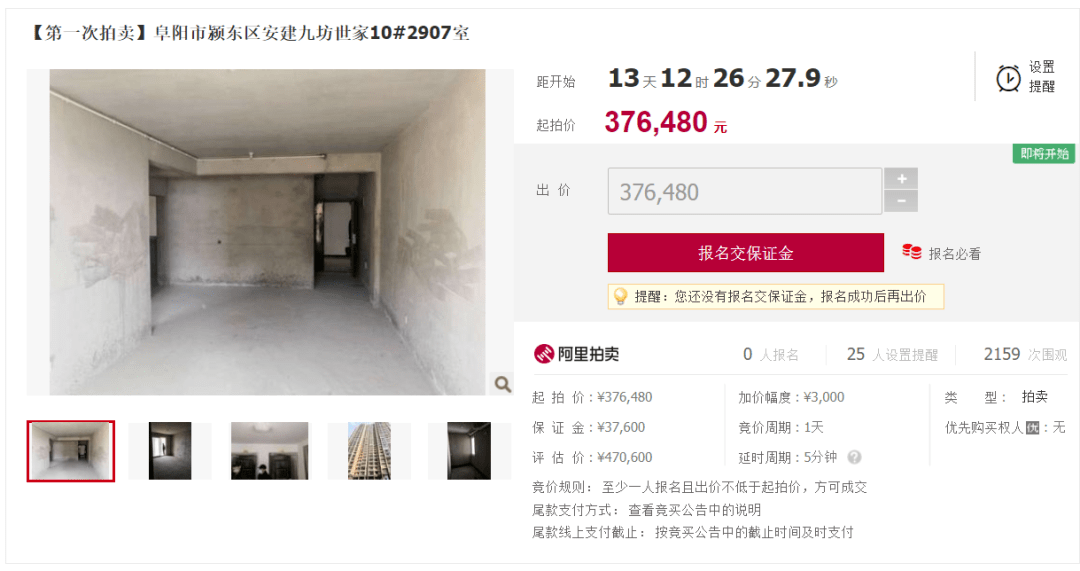
Task: Click the 出价 bid amount input field
Action: tap(745, 191)
